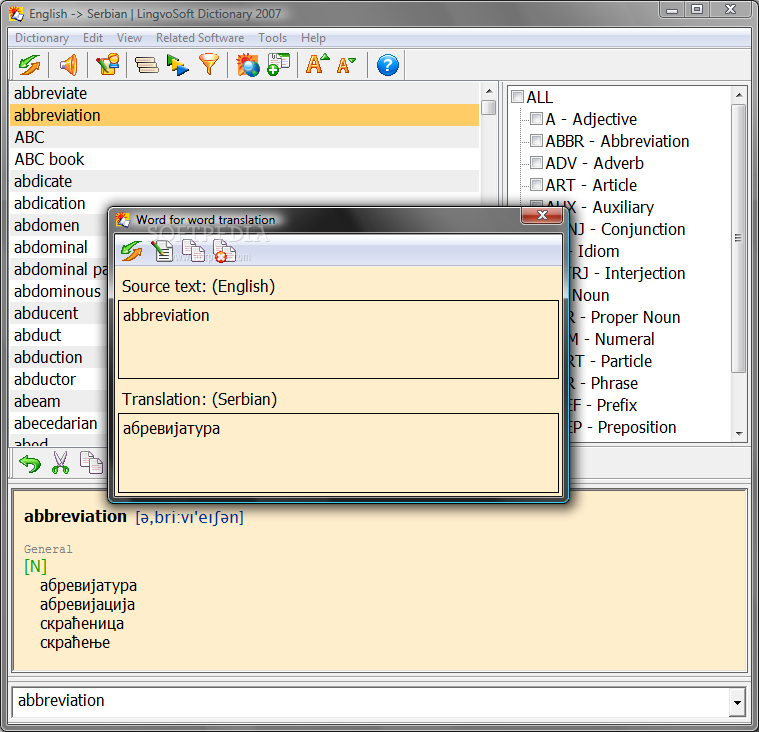The height and width of the screenshot is (732, 759).
Task: Close the Word for word translation dialog
Action: pyautogui.click(x=542, y=215)
